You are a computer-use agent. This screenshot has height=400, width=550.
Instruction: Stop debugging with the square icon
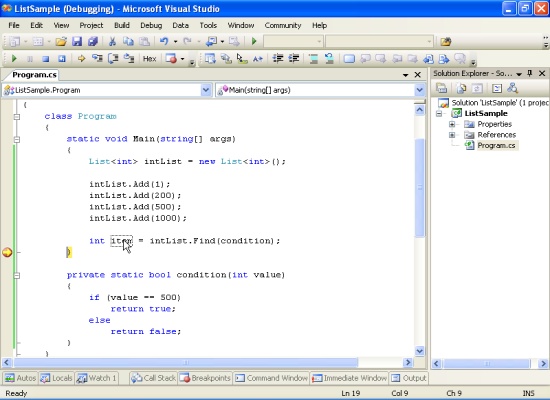click(46, 59)
